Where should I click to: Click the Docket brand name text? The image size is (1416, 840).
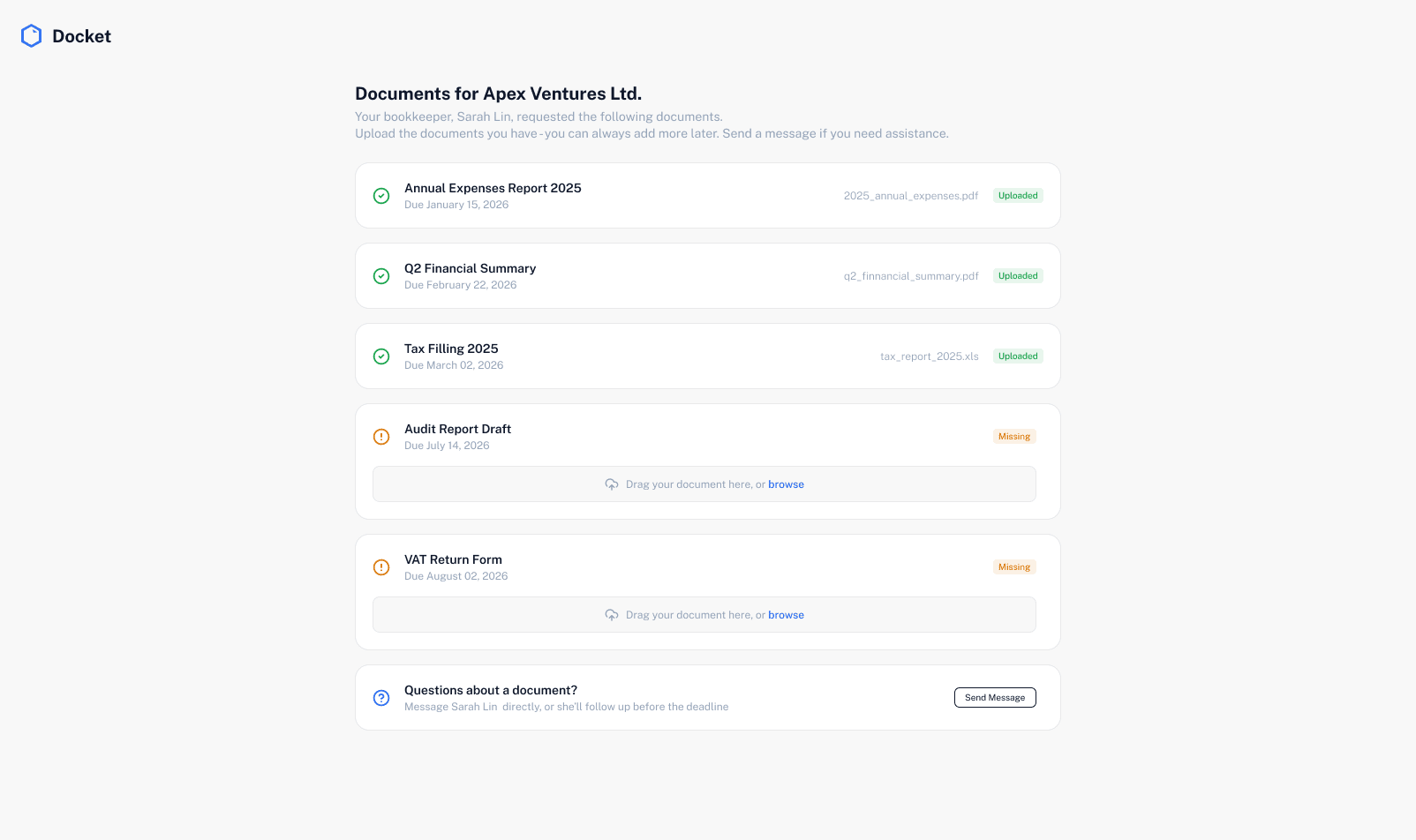click(81, 36)
